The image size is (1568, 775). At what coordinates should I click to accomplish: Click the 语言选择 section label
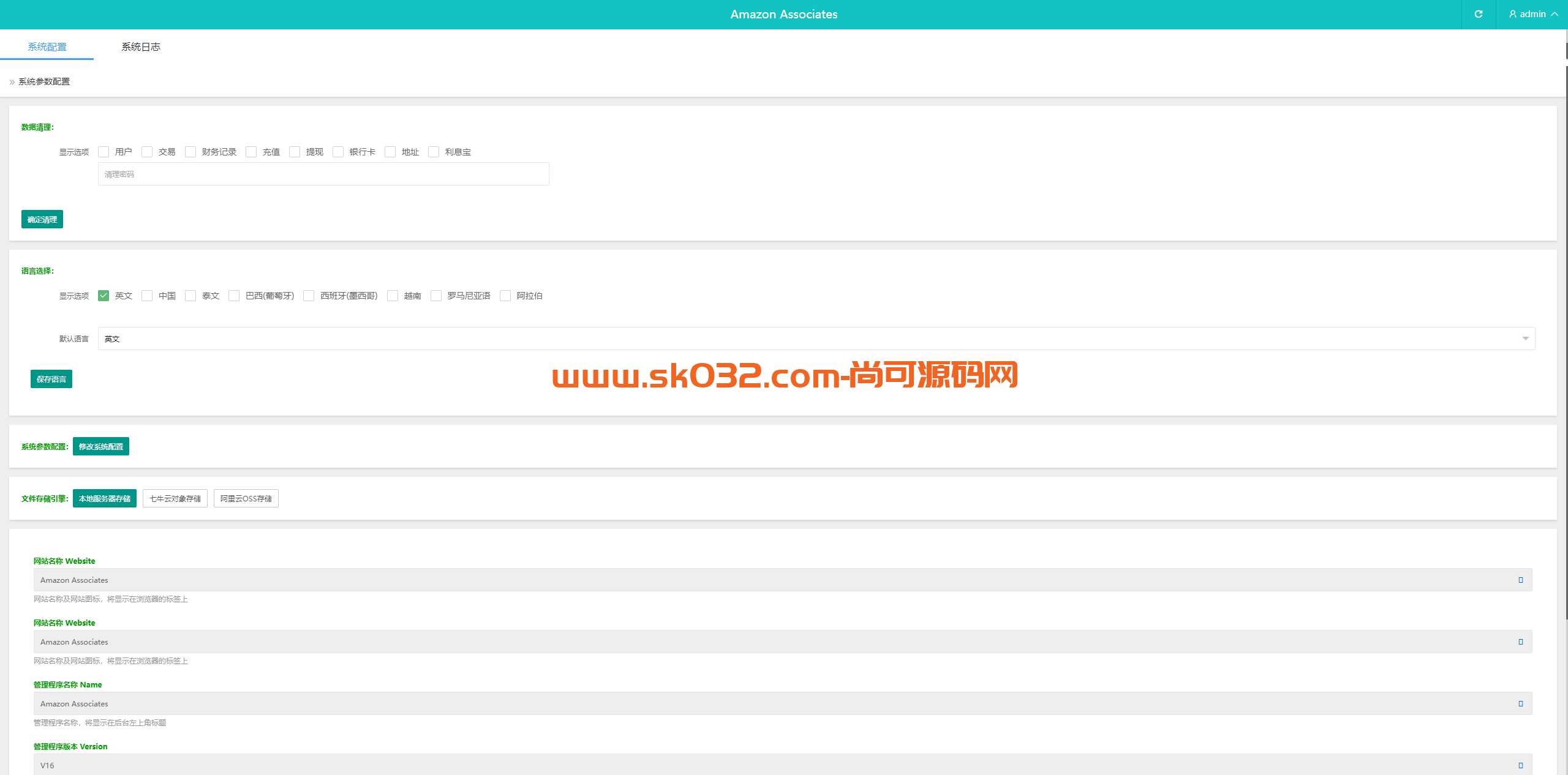37,271
